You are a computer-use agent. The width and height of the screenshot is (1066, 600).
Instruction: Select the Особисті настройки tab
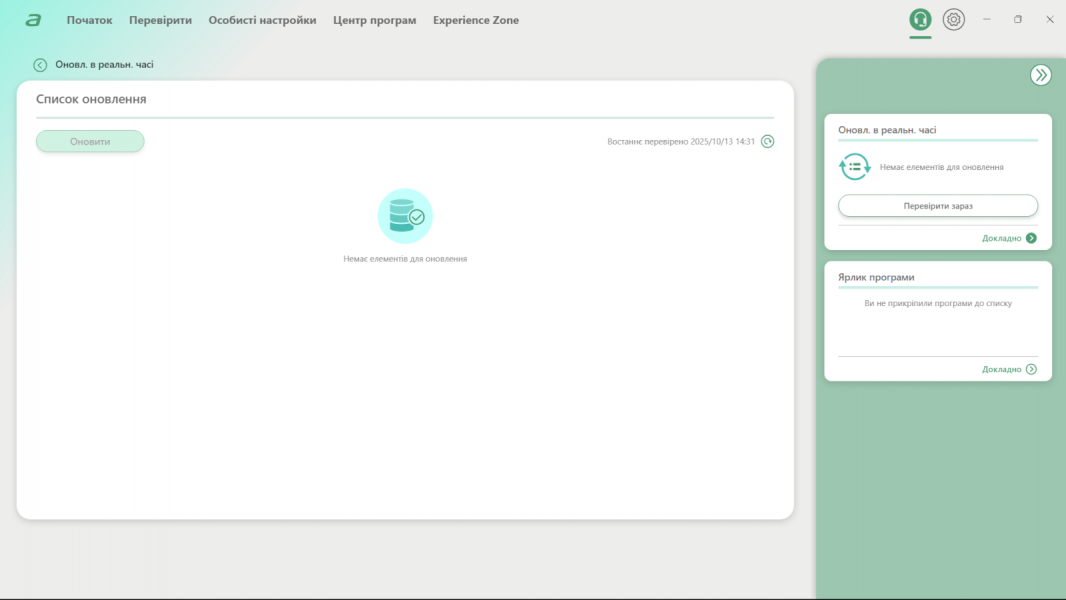pyautogui.click(x=262, y=20)
